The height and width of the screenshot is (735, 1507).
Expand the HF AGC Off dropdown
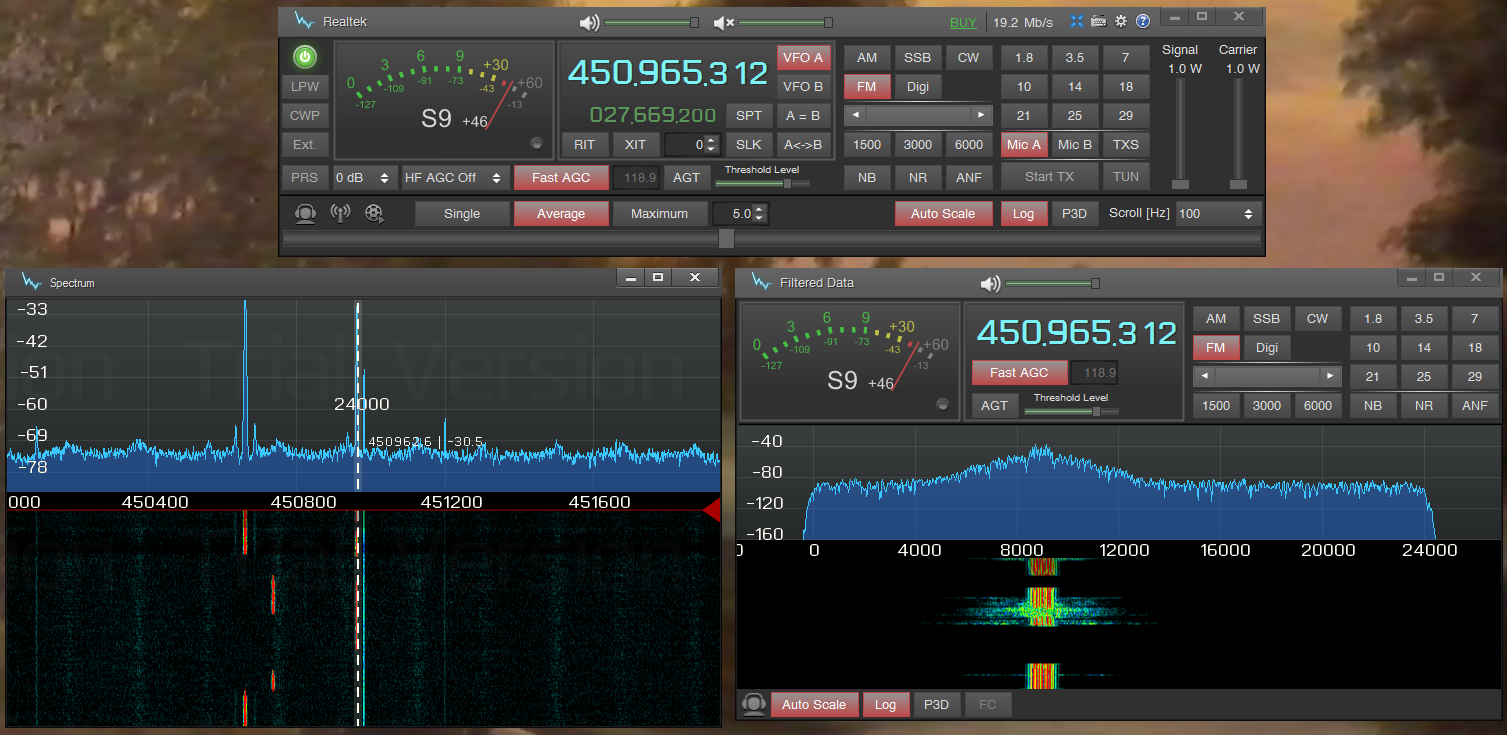click(x=453, y=177)
